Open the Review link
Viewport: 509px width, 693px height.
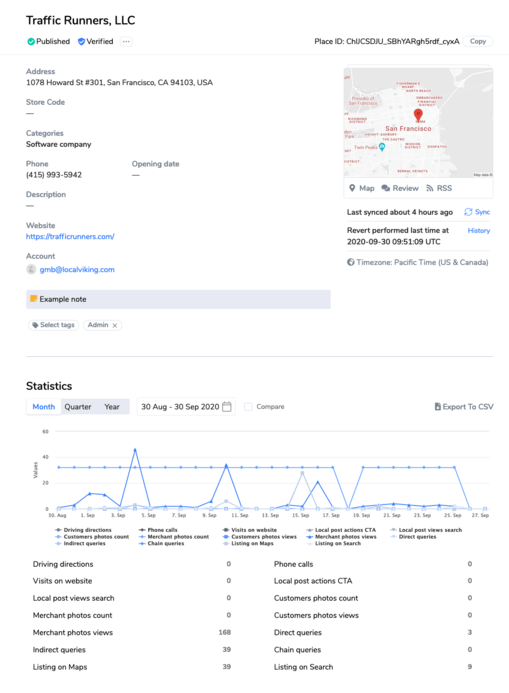point(405,188)
